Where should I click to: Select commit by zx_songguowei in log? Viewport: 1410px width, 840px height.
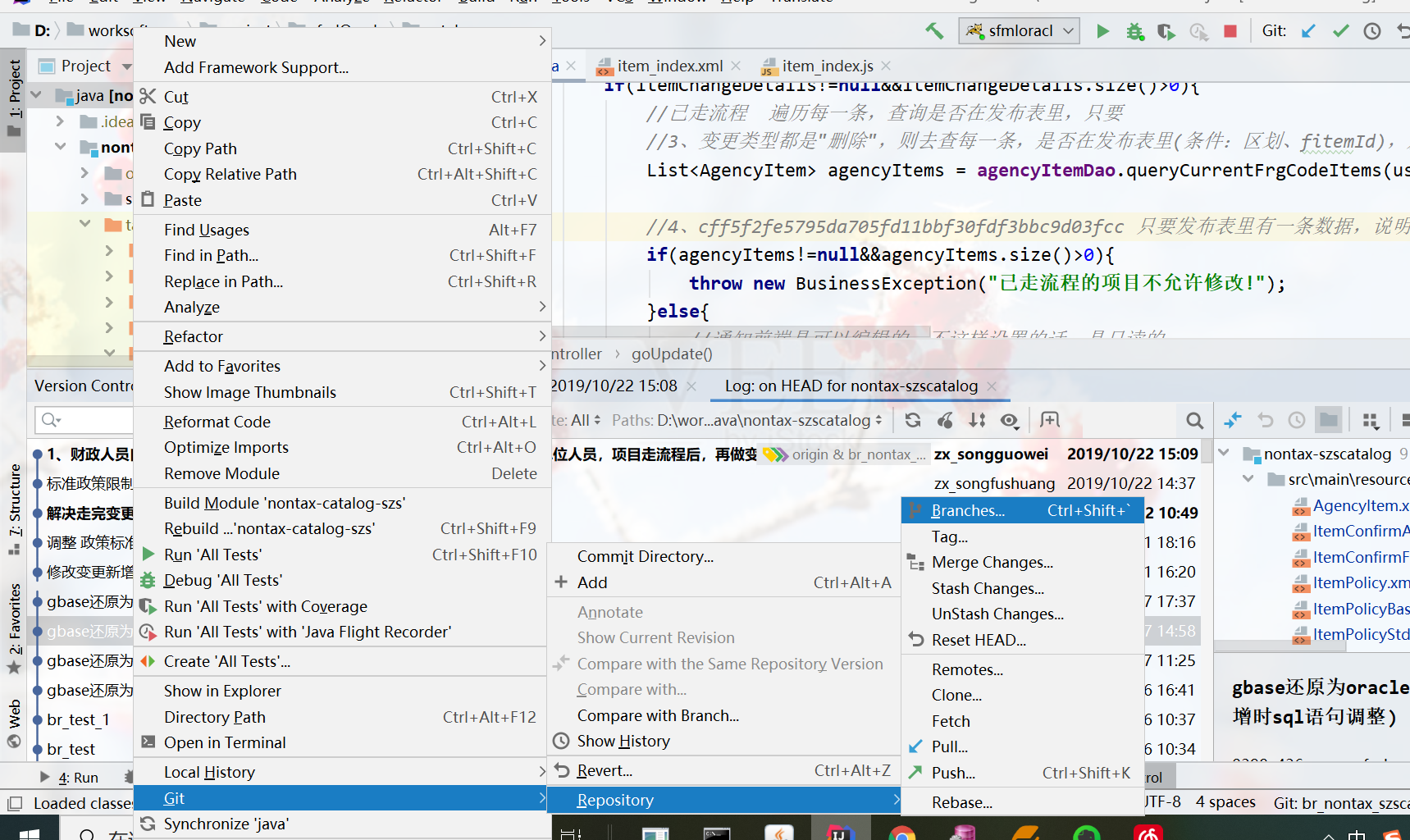(991, 454)
